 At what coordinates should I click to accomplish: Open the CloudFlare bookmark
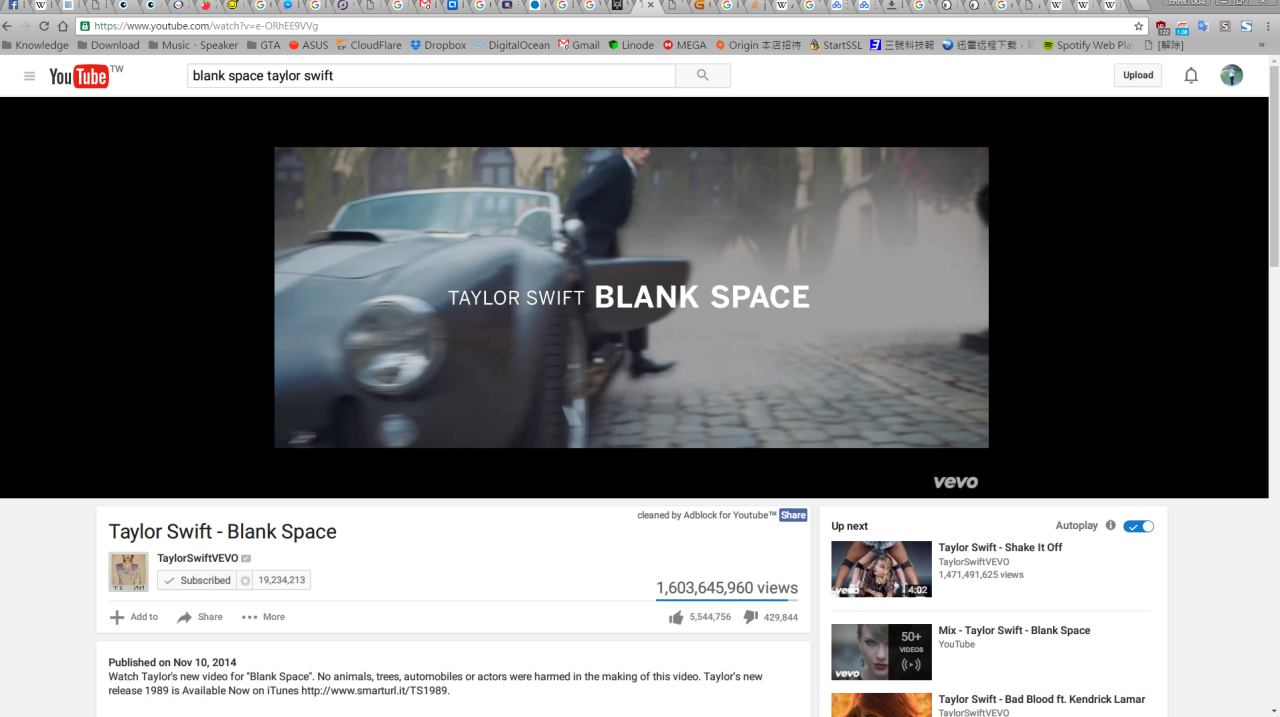370,45
